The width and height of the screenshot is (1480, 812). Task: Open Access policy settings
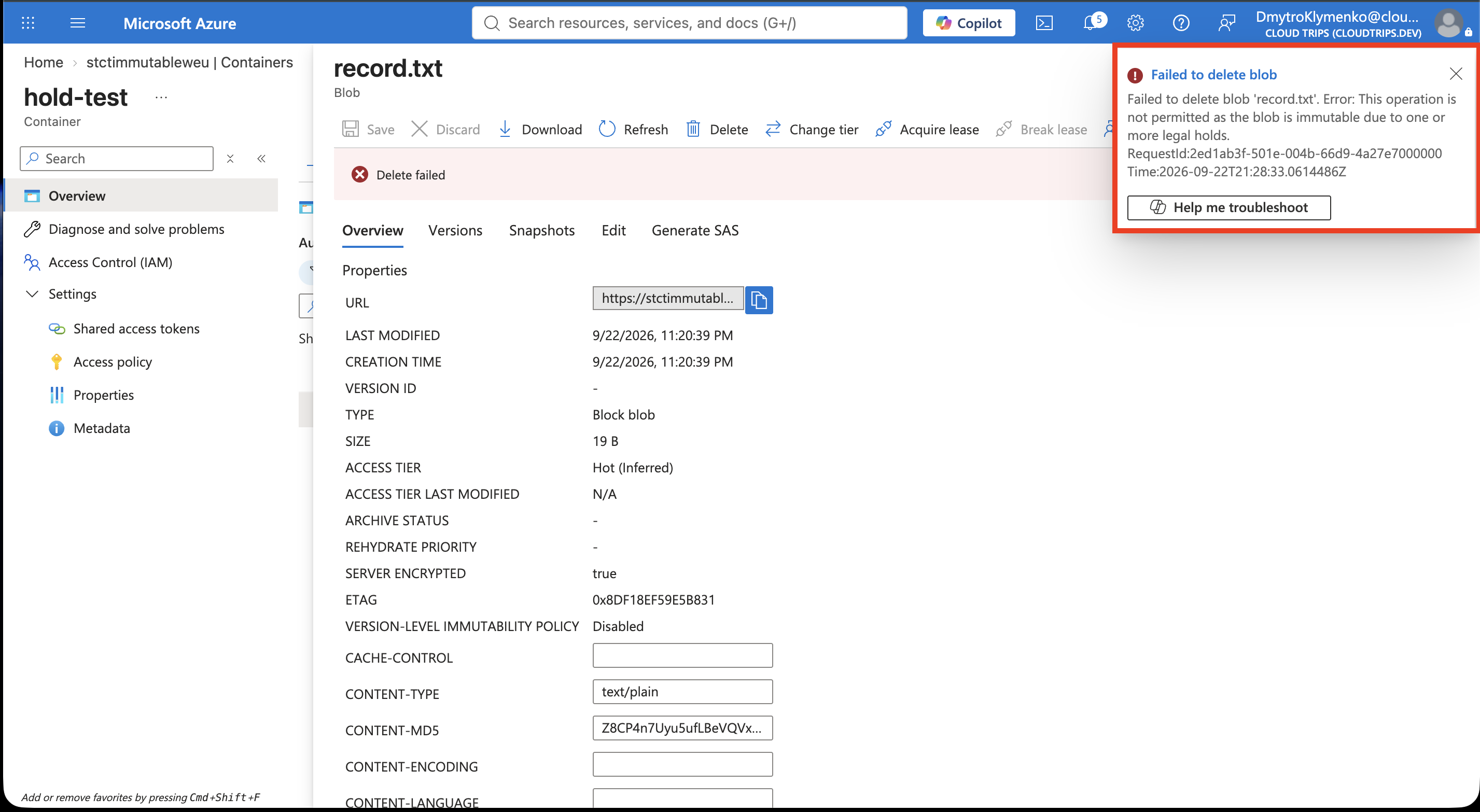(x=113, y=362)
